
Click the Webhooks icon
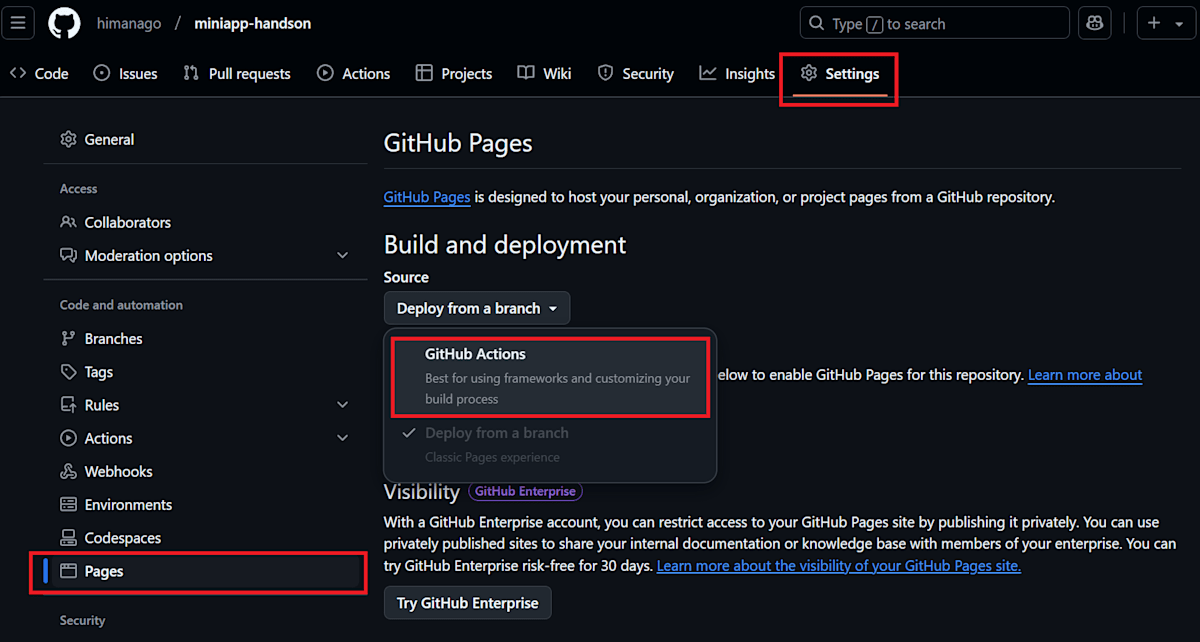(68, 471)
